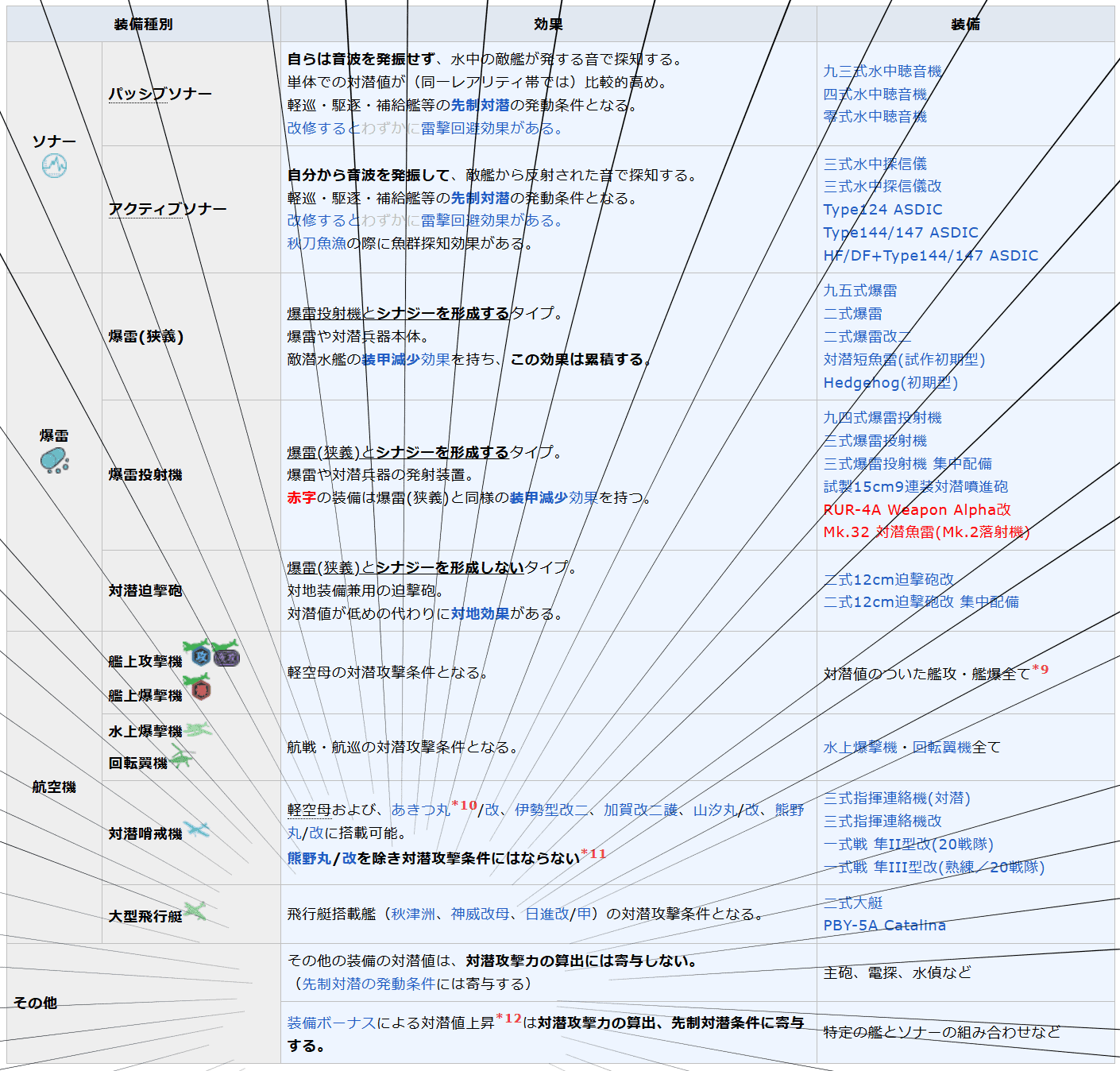Open the 九三式水中聴音機 equipment link

coord(882,72)
